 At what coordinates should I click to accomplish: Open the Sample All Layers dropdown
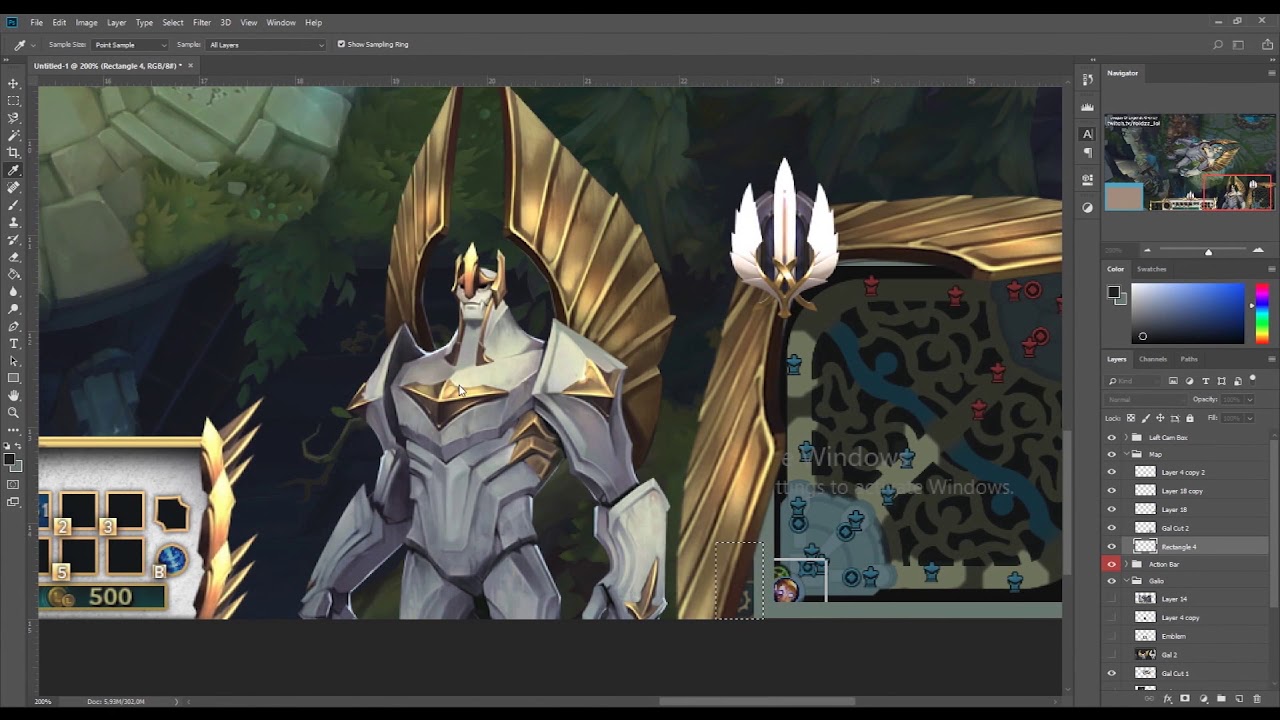[266, 45]
